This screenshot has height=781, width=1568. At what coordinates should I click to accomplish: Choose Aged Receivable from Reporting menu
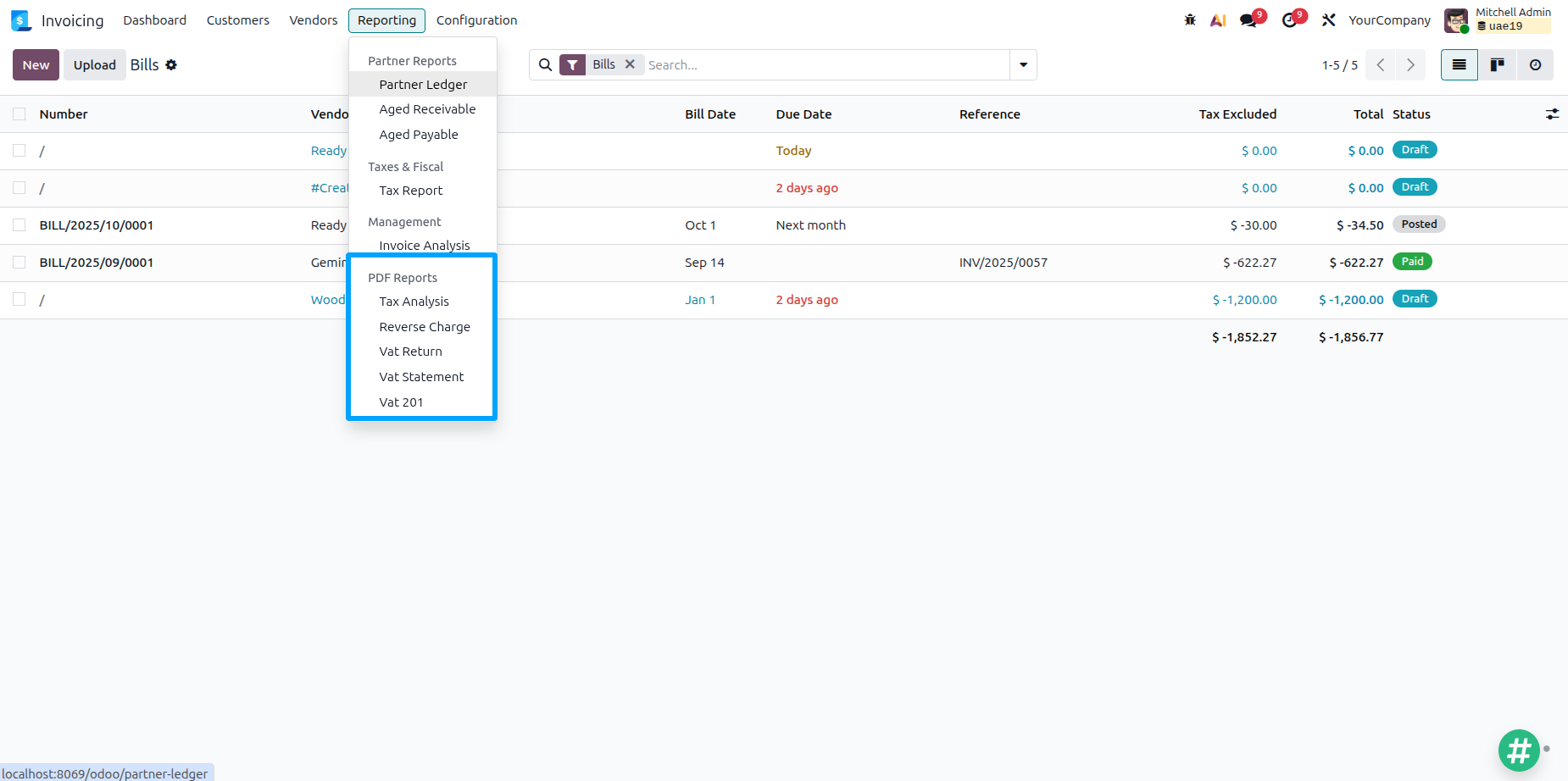427,109
